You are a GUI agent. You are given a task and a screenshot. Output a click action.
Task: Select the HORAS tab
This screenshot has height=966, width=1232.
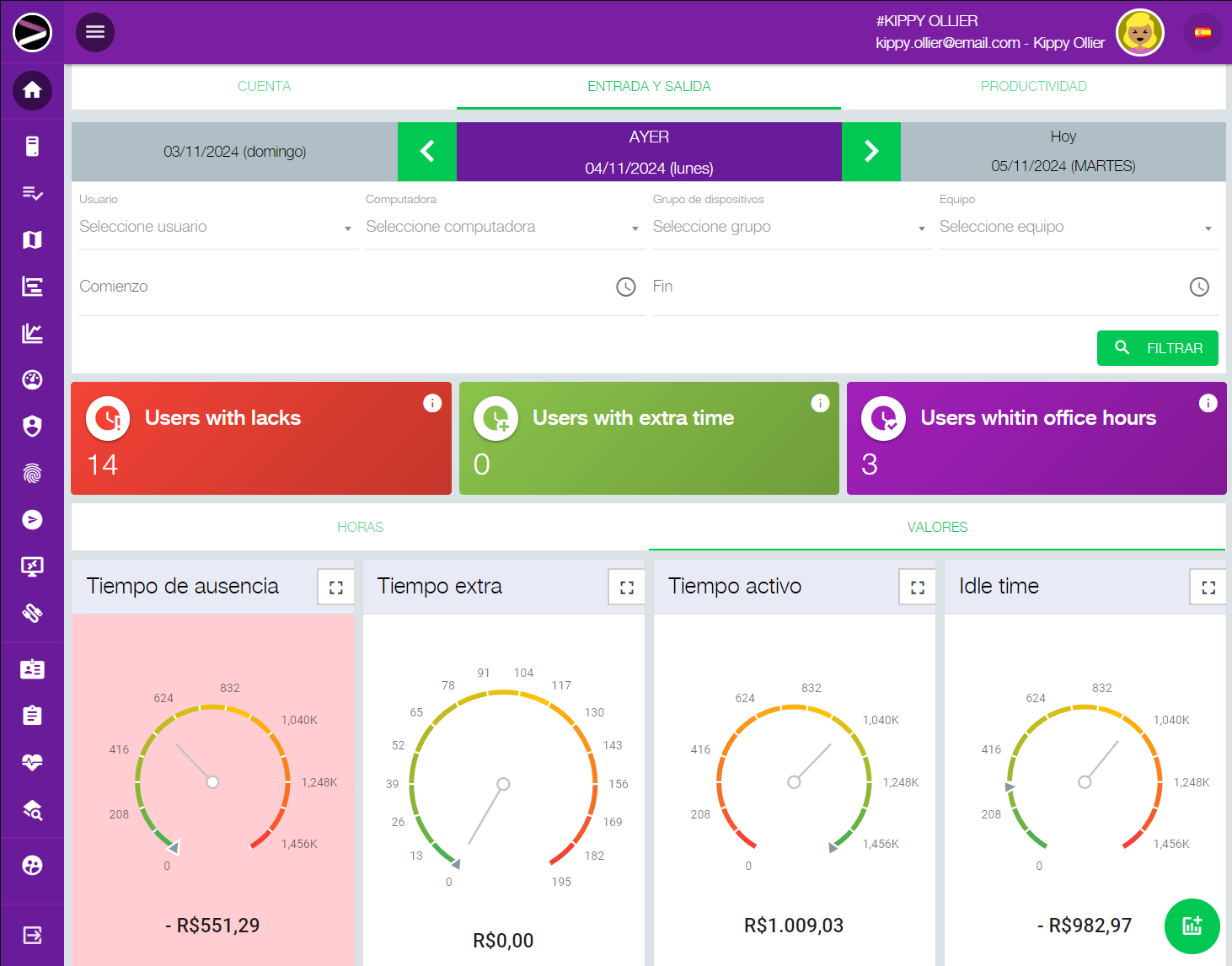[360, 527]
